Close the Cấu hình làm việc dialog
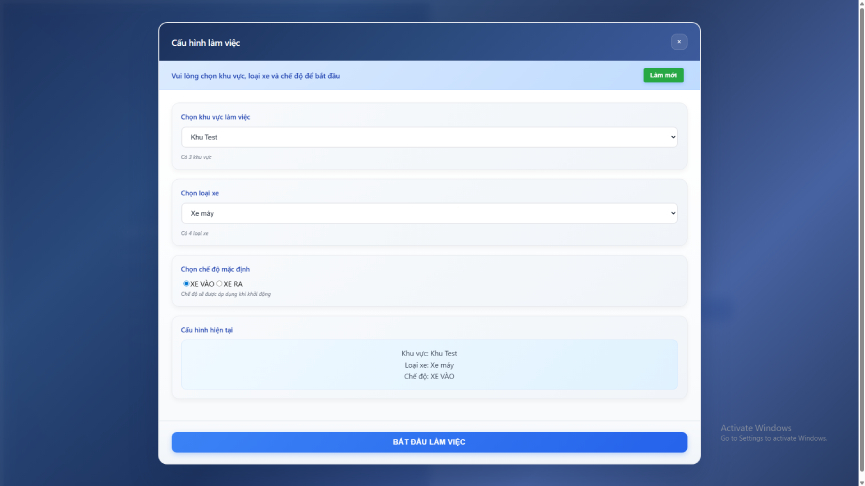 point(679,42)
